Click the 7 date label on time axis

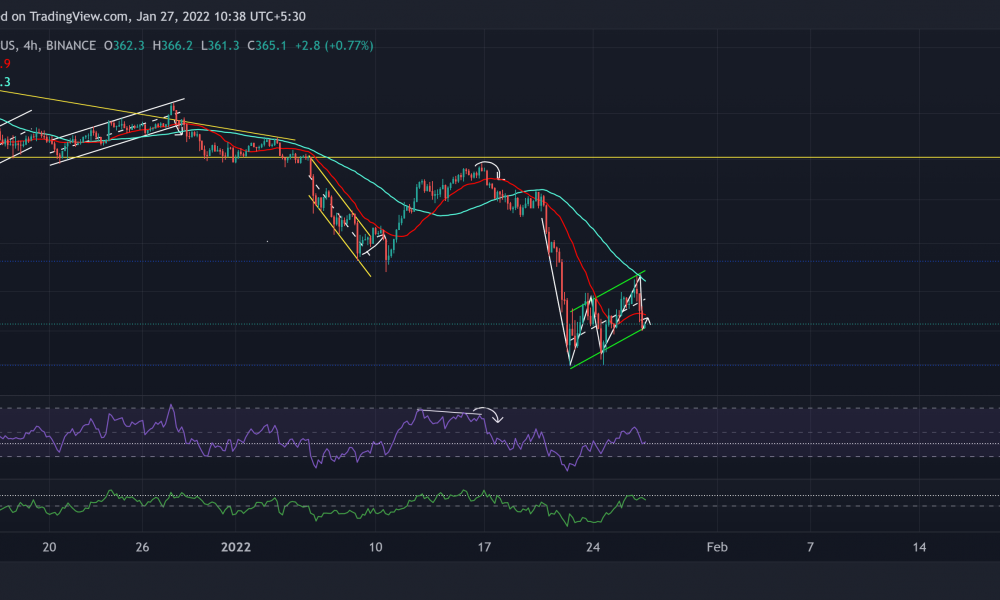point(811,547)
